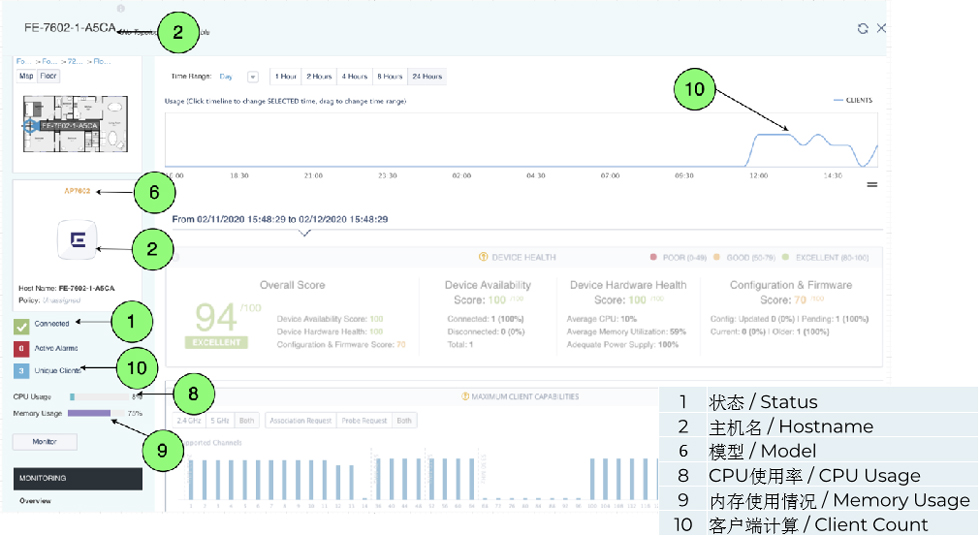Click the CPU Usage progress bar
Screen dimensions: 980x536
pyautogui.click(x=99, y=397)
